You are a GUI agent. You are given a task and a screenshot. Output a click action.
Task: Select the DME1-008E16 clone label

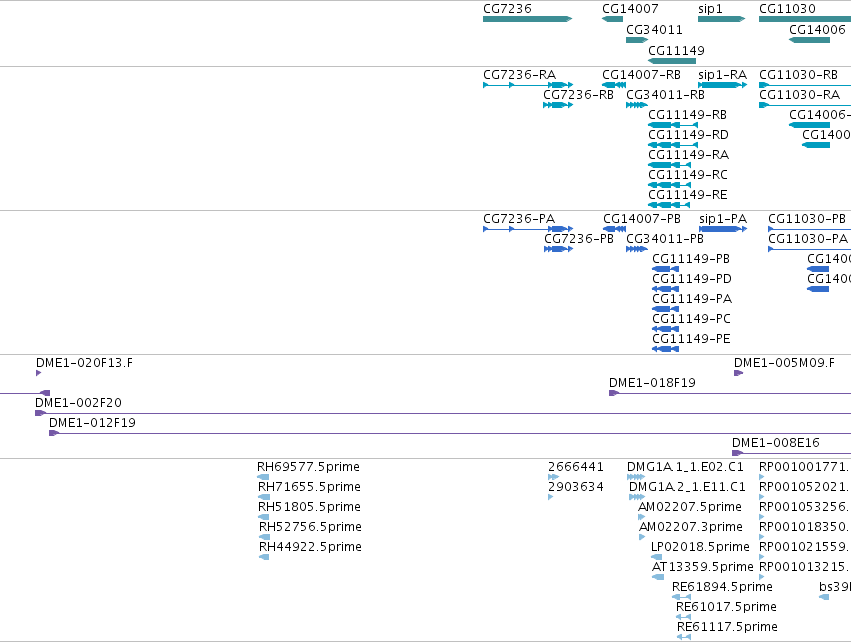pos(776,443)
